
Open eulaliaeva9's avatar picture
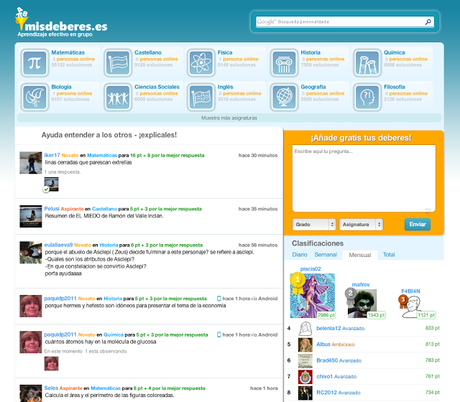click(31, 252)
